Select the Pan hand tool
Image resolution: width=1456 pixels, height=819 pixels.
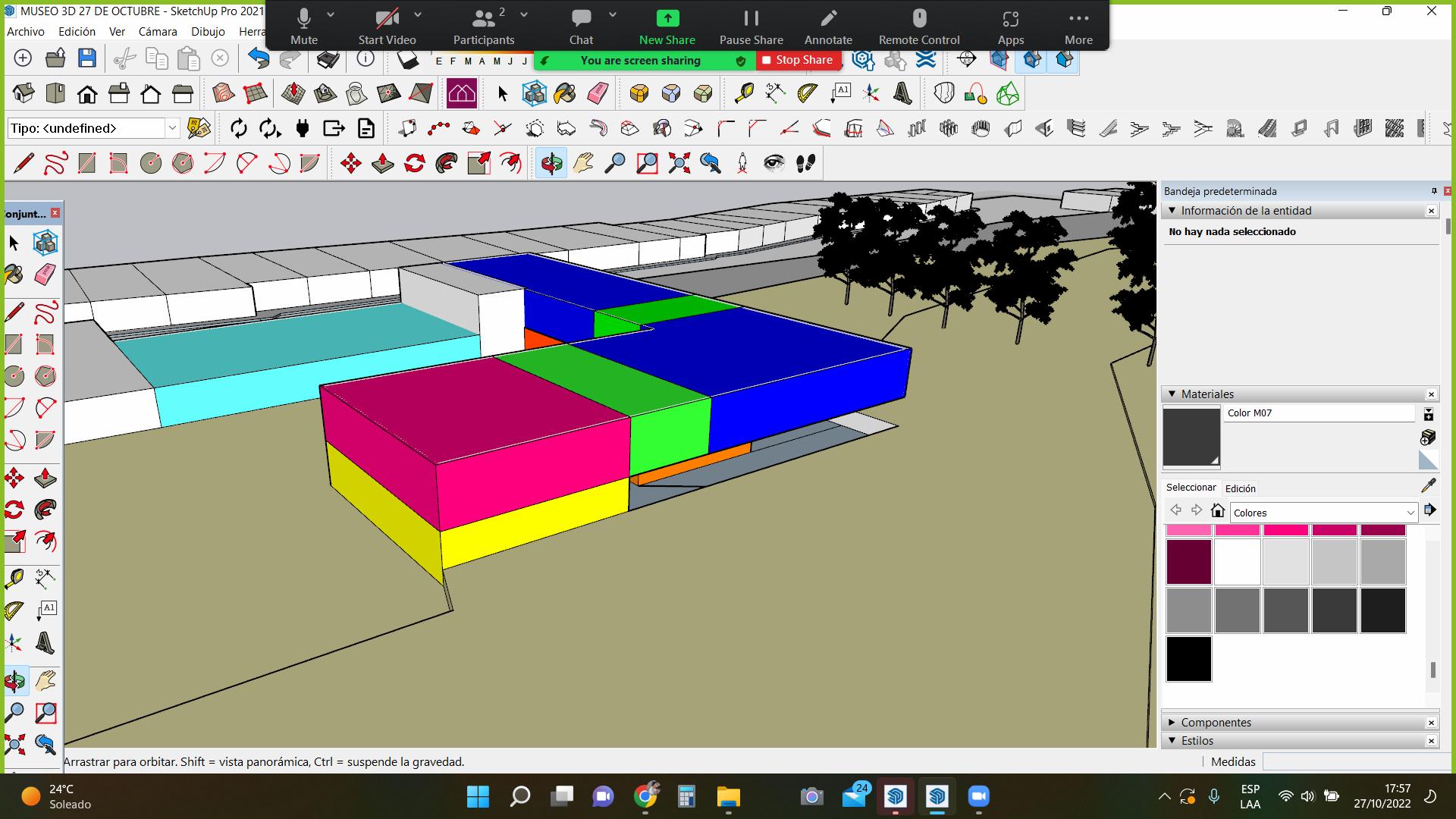[x=583, y=163]
